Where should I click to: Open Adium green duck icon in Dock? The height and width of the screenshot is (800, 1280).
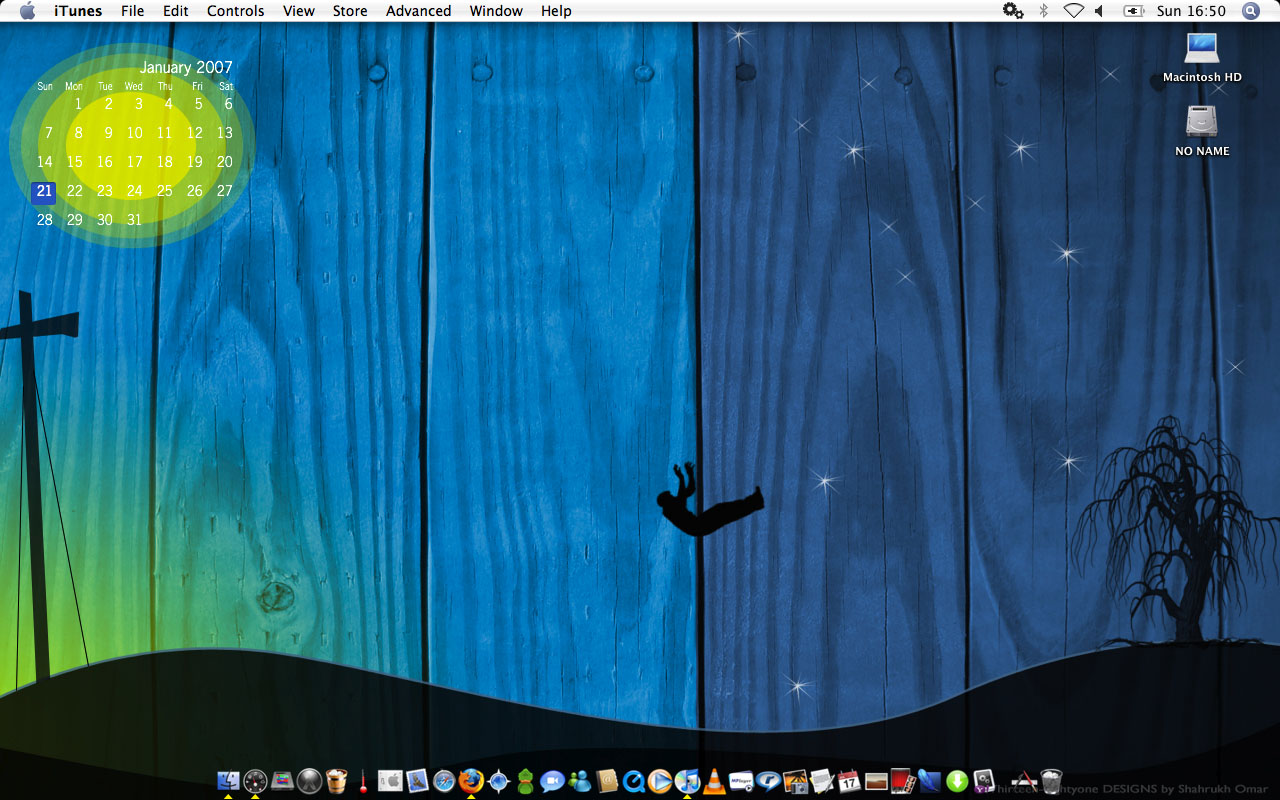[x=525, y=781]
